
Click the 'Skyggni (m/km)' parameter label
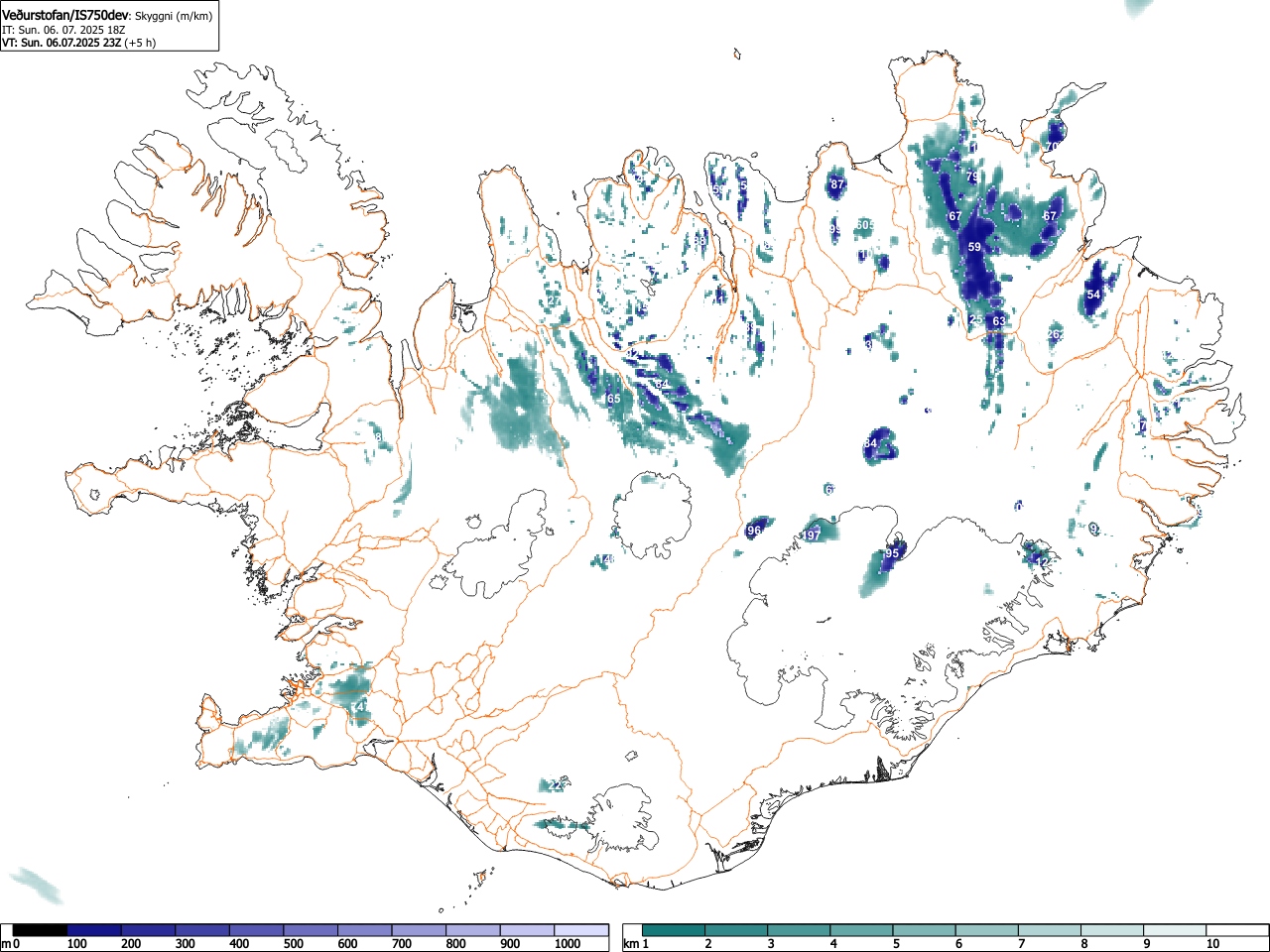tap(173, 18)
